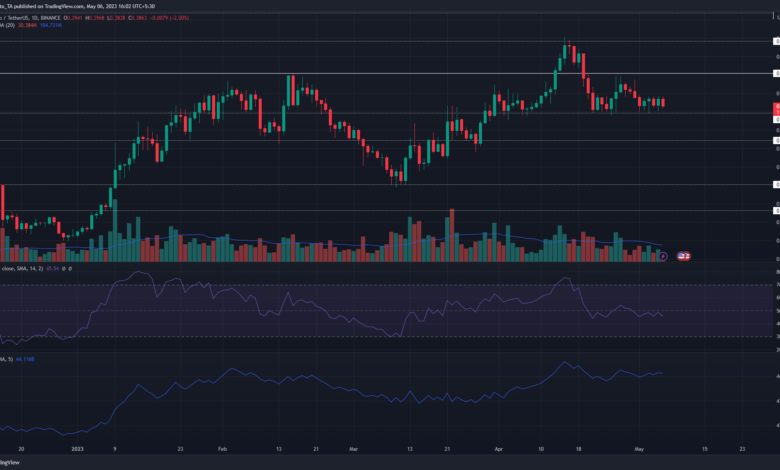
Task: Click the topmost horizontal line price tag
Action: (776, 41)
